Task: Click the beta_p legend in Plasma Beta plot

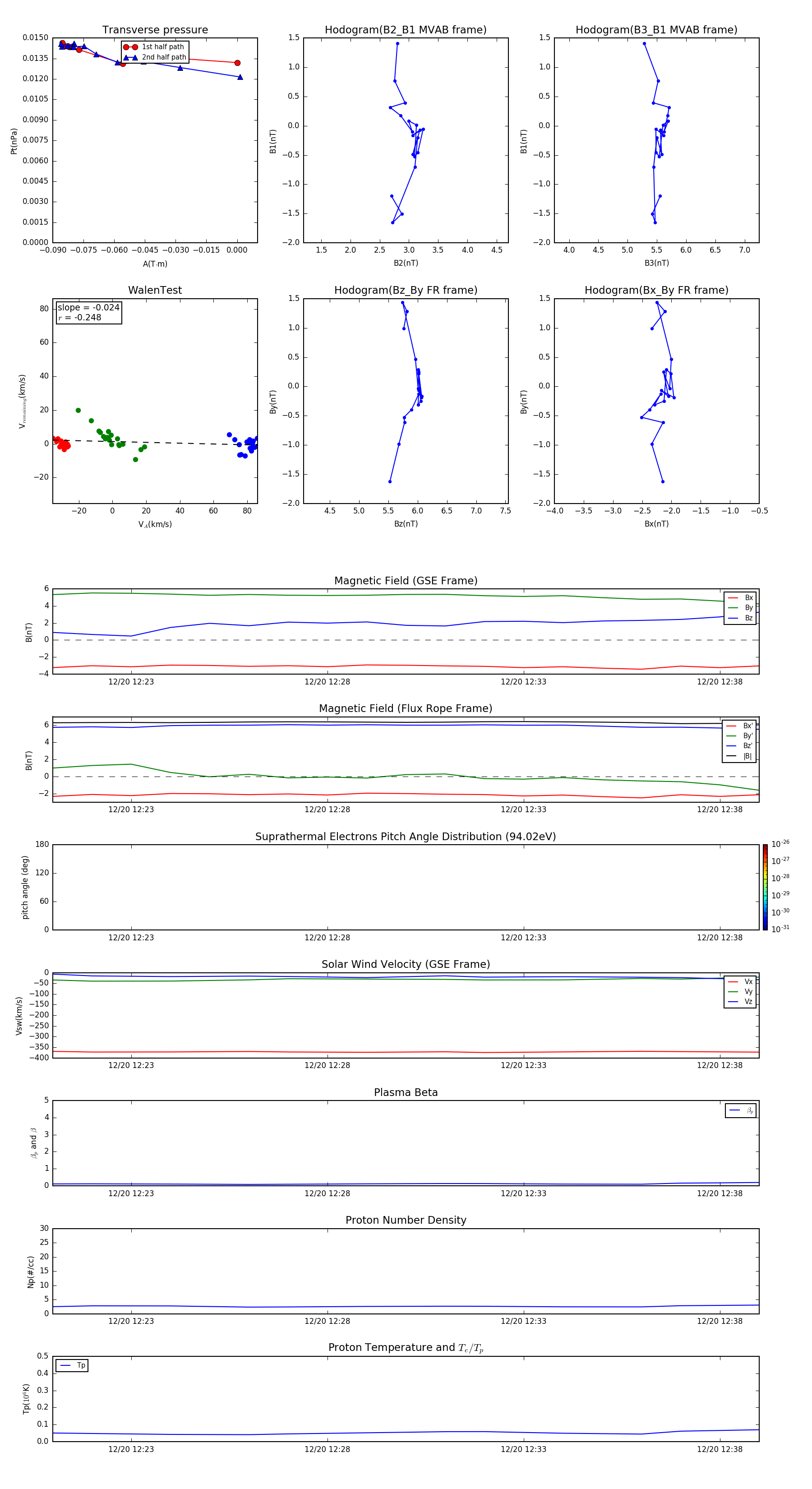Action: (x=741, y=1110)
